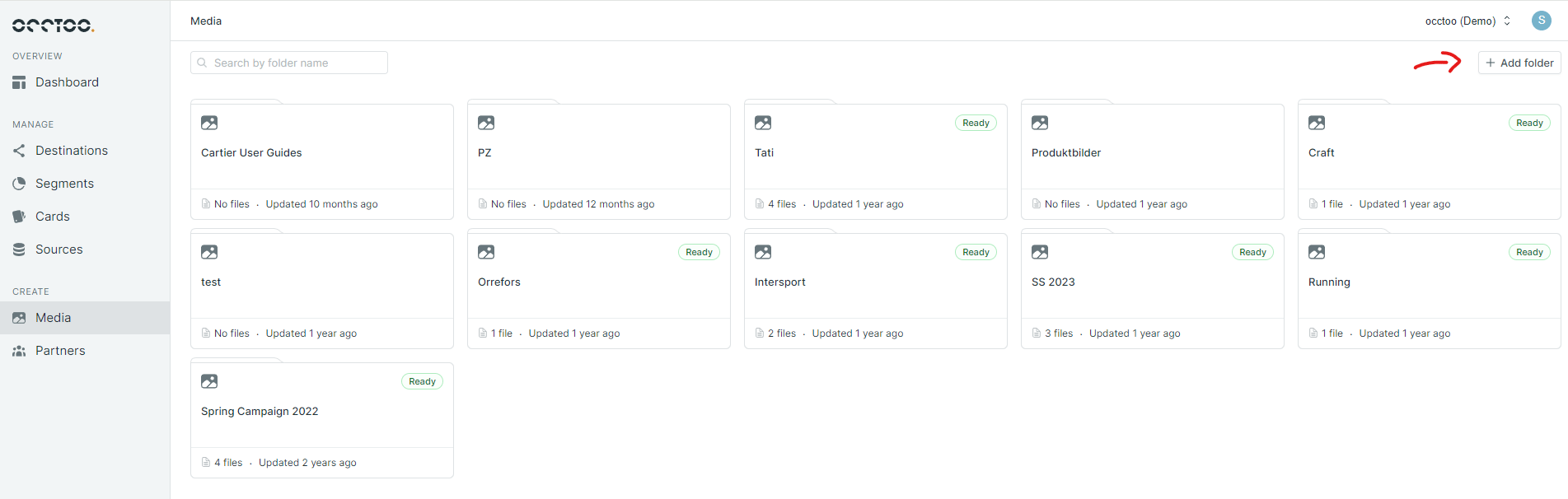The image size is (1568, 499).
Task: Click the occtoo logo
Action: (x=54, y=26)
